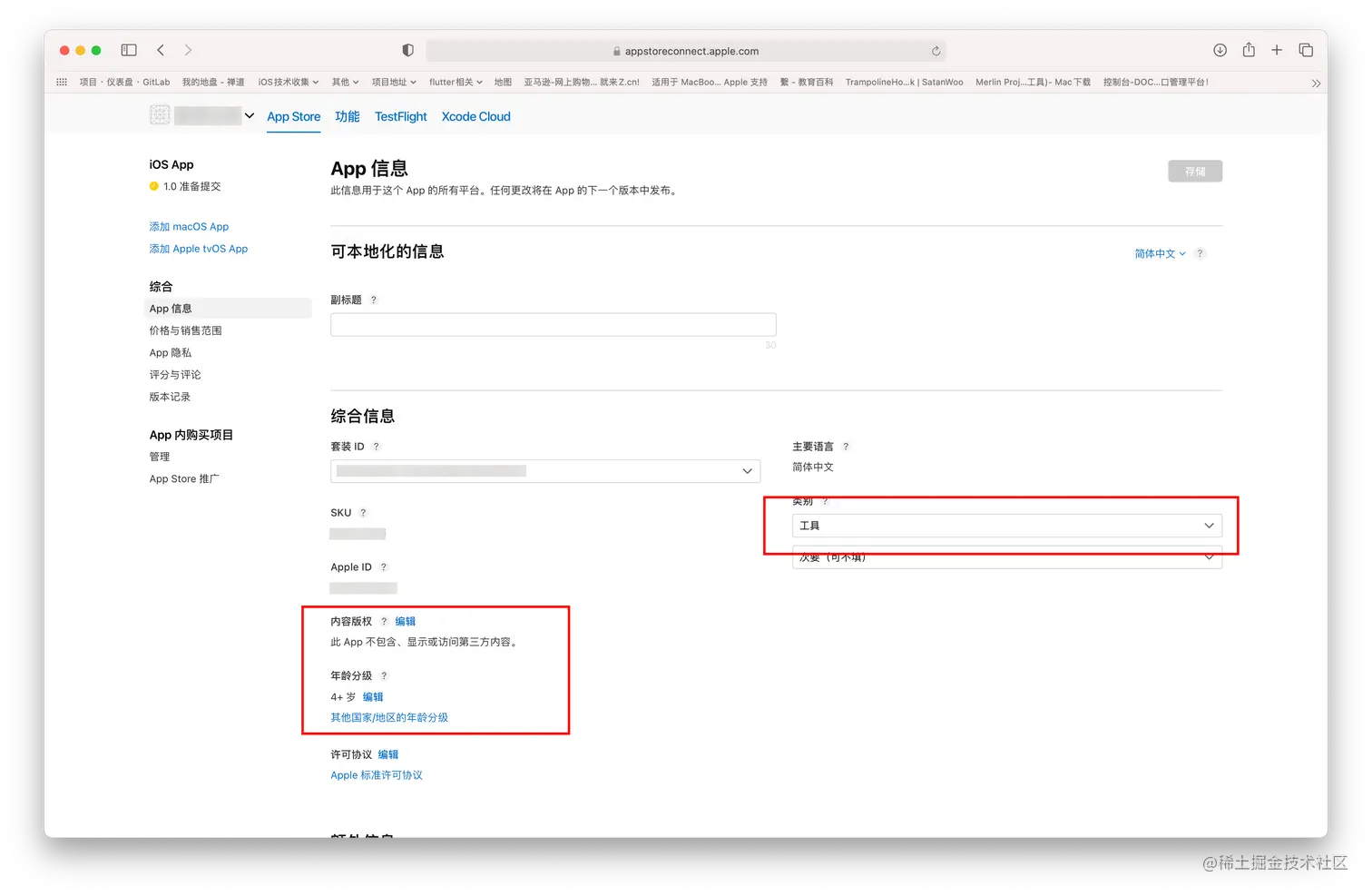The image size is (1372, 896).
Task: Open the 其他 bookmark folder
Action: (x=345, y=82)
